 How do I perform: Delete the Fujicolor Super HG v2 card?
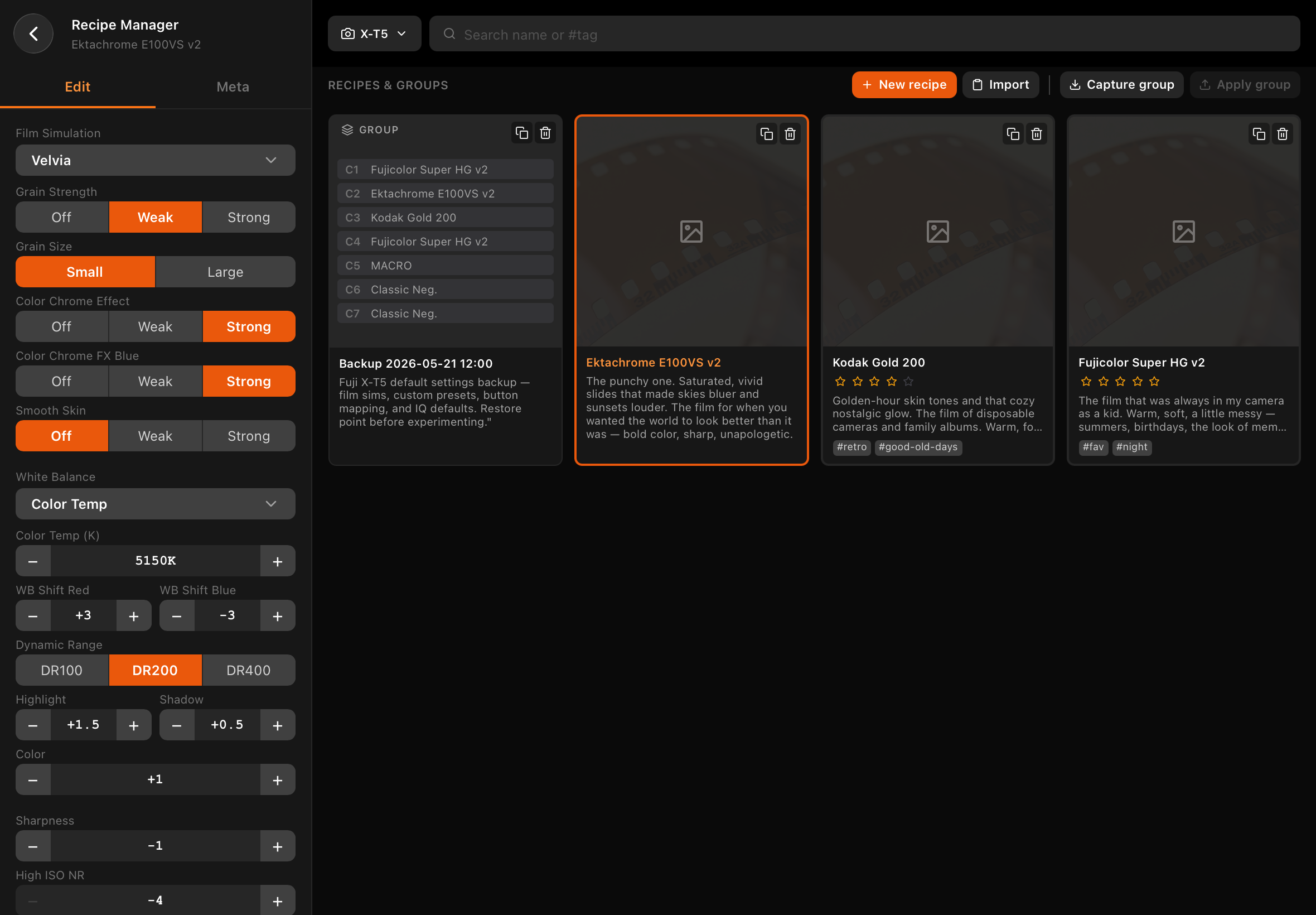click(x=1282, y=134)
